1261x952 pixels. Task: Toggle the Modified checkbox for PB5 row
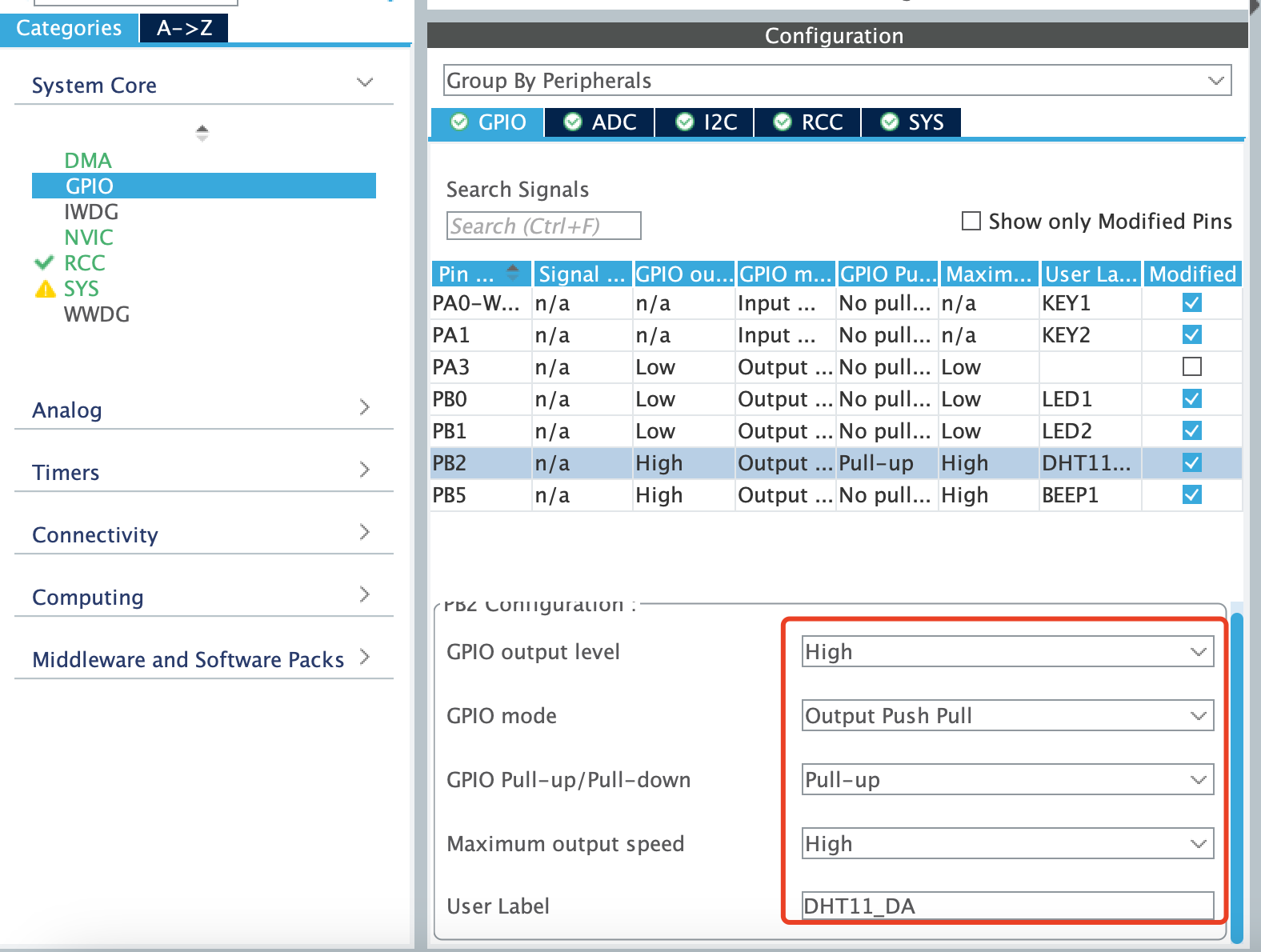1191,494
